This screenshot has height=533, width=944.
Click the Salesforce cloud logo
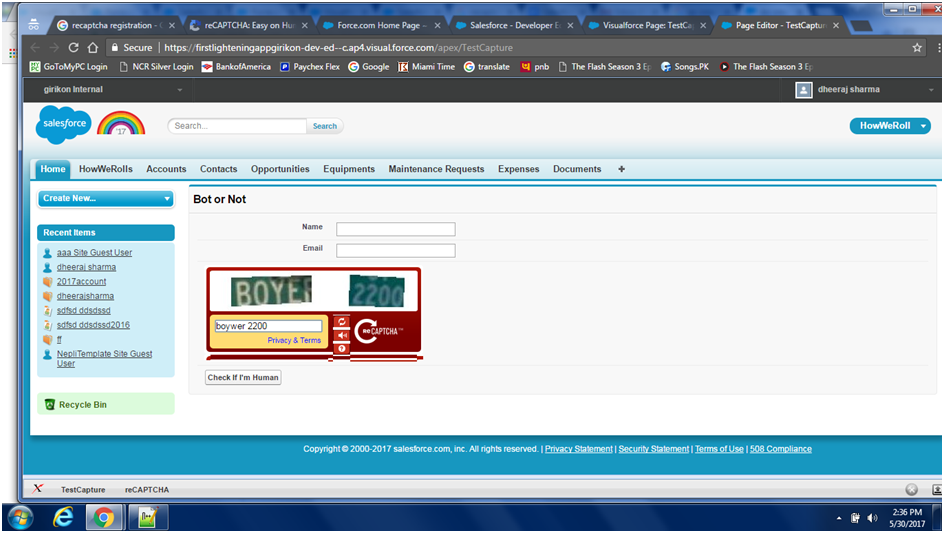64,125
